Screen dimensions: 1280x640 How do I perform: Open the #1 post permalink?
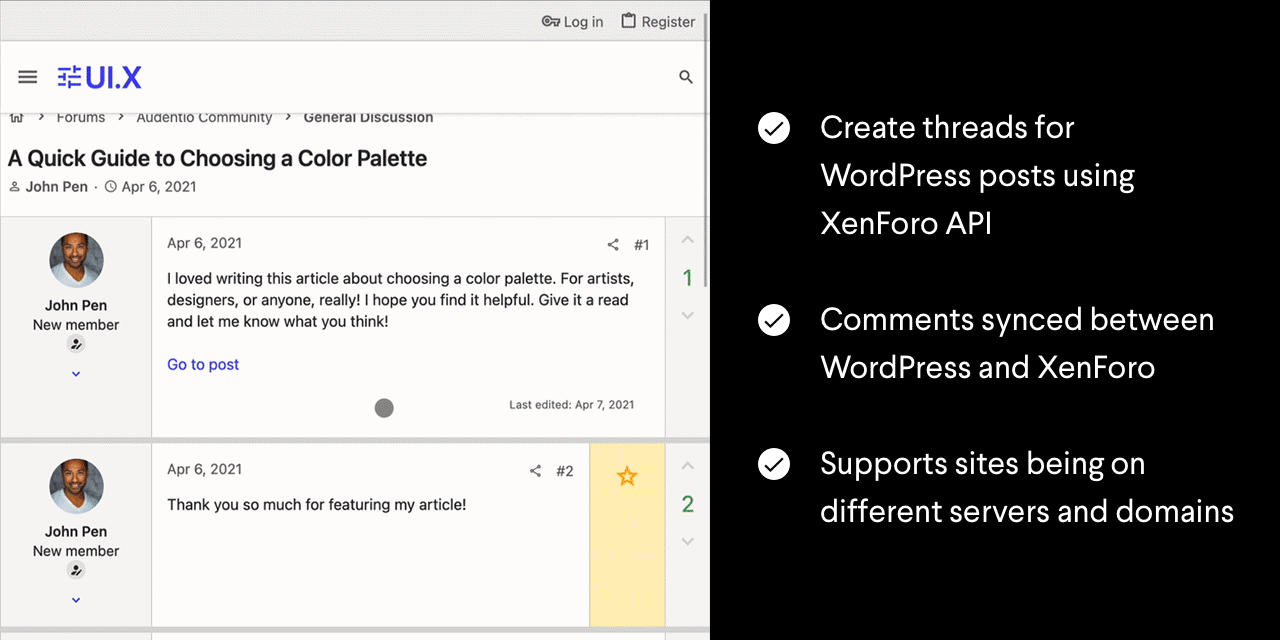[641, 244]
